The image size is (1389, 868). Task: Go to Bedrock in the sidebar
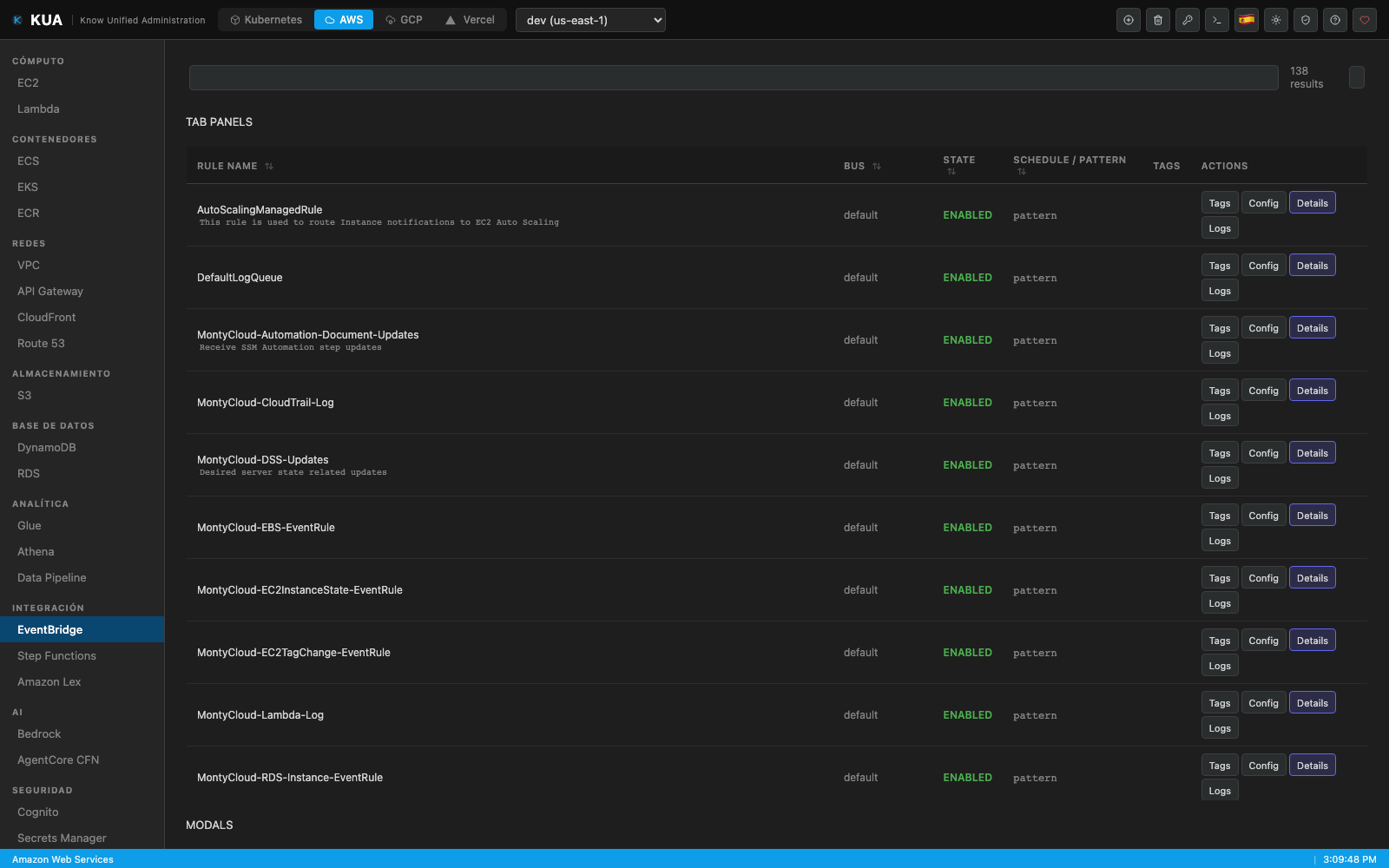coord(82,734)
